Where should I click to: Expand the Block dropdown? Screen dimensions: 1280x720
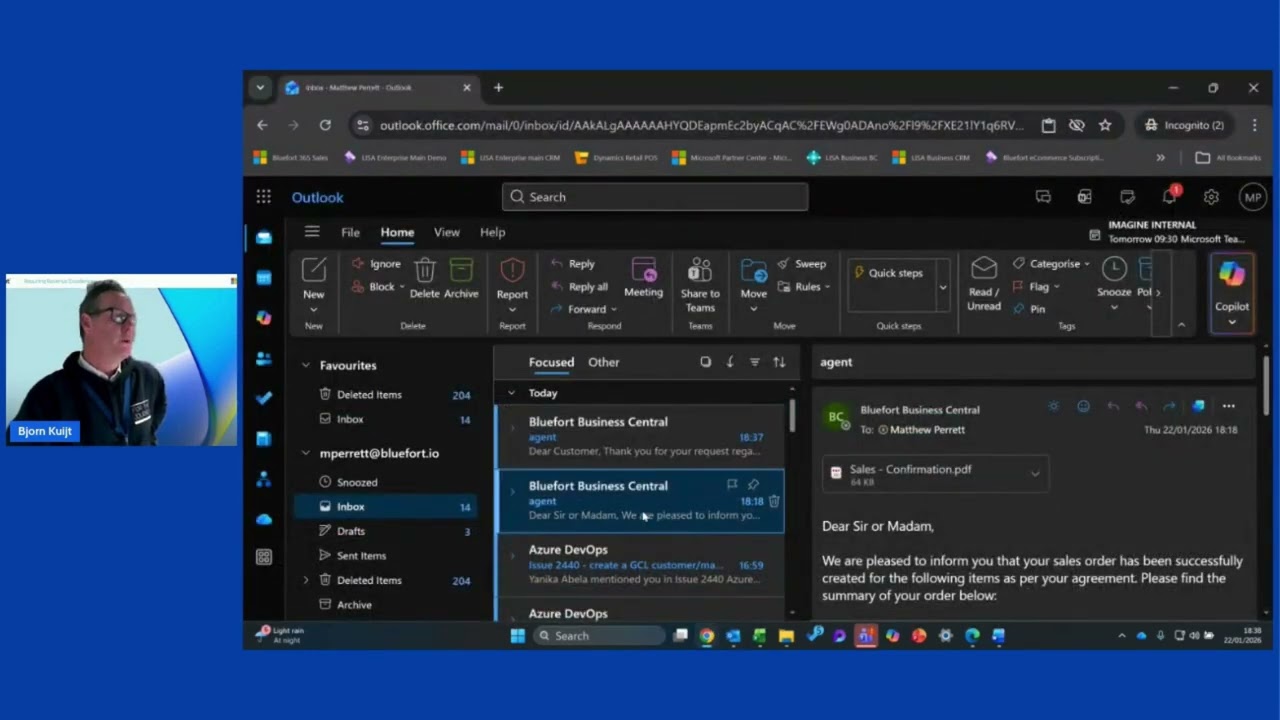point(402,287)
